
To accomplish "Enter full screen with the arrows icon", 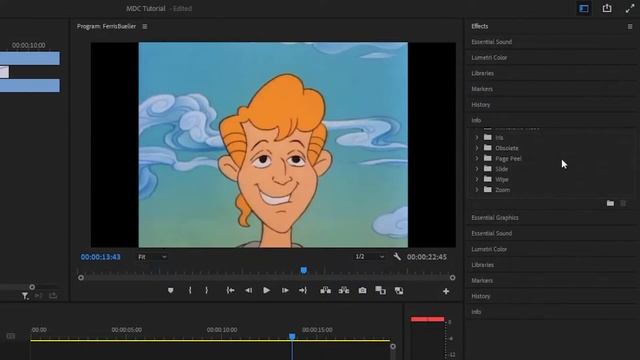I will pos(630,9).
